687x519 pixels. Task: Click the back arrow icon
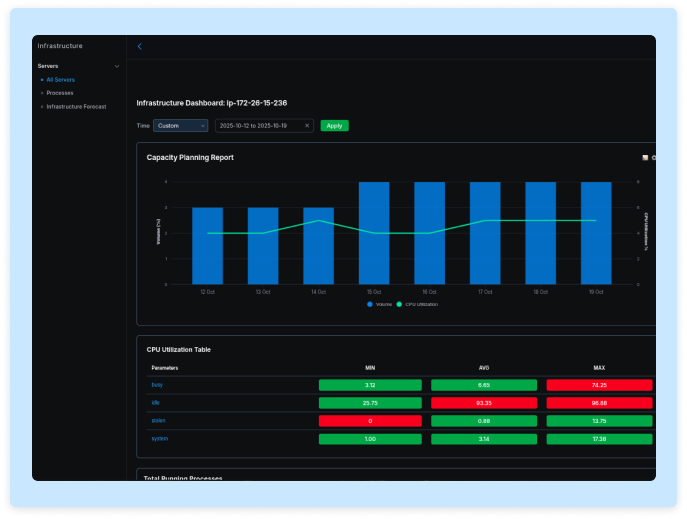click(x=140, y=46)
